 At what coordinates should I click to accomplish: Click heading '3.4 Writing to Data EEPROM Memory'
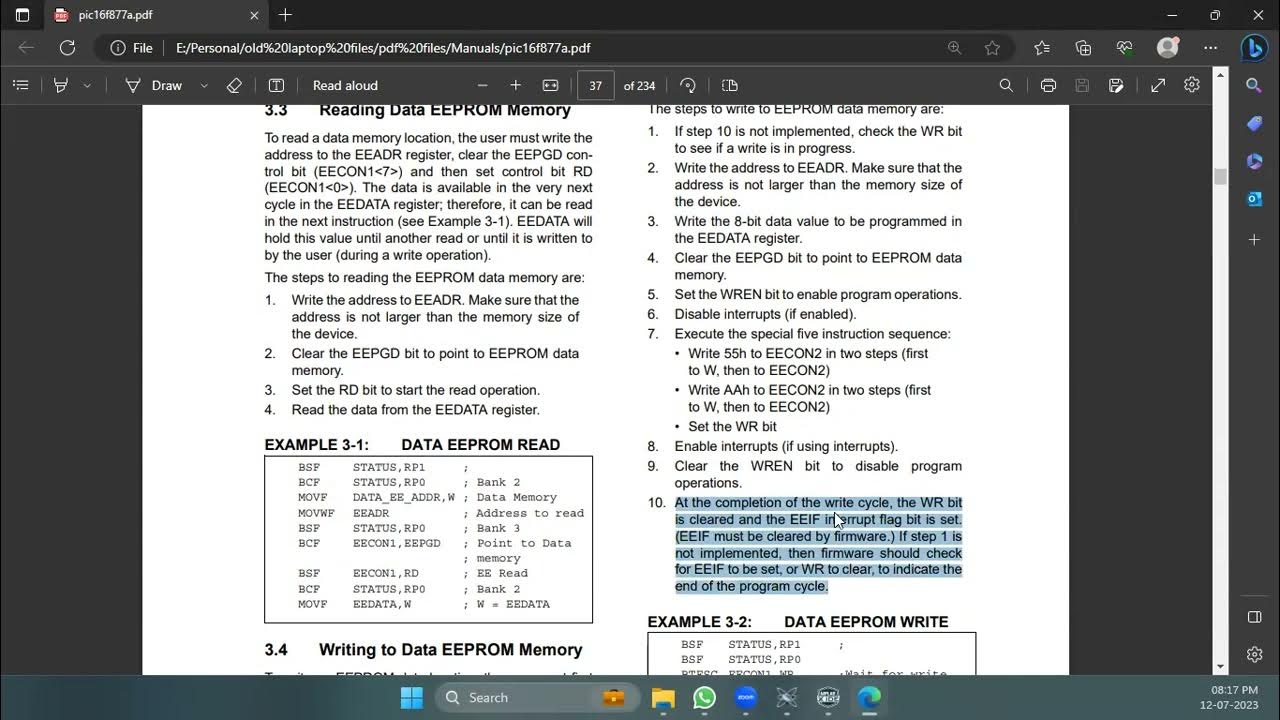tap(423, 650)
